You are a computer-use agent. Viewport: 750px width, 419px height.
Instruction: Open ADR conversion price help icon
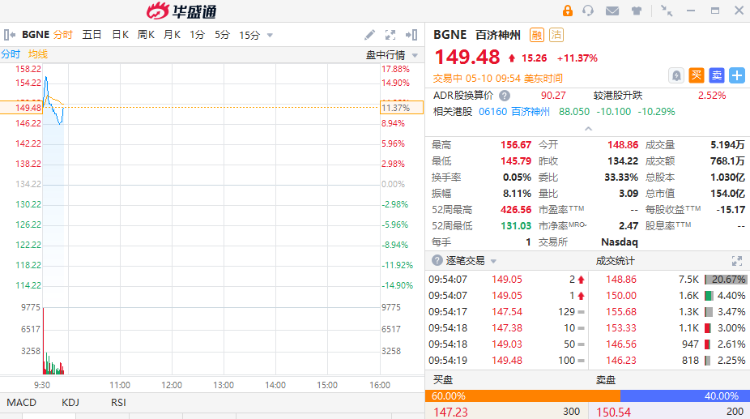click(x=504, y=96)
